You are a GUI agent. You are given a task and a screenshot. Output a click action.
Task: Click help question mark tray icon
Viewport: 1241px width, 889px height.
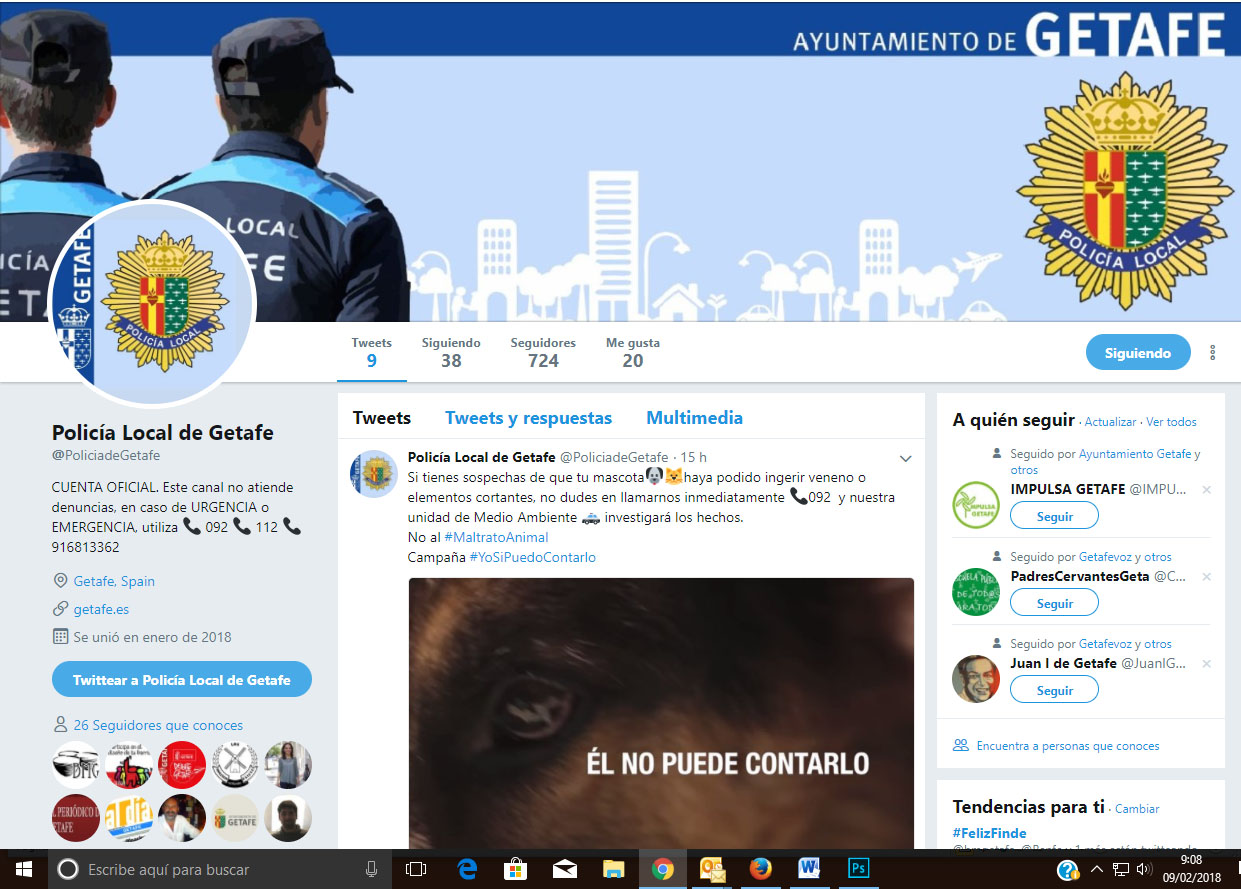click(x=1068, y=869)
